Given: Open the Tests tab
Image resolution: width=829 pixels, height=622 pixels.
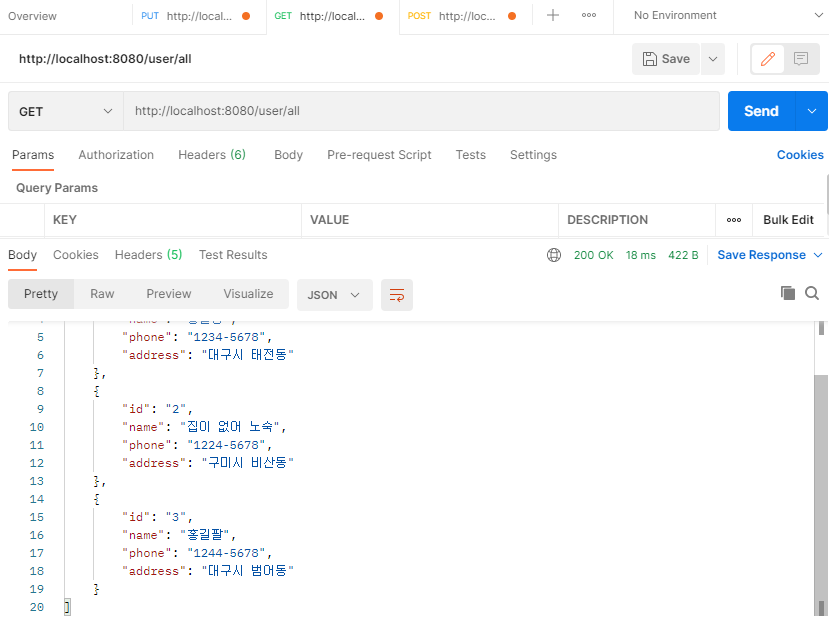Looking at the screenshot, I should pos(471,155).
